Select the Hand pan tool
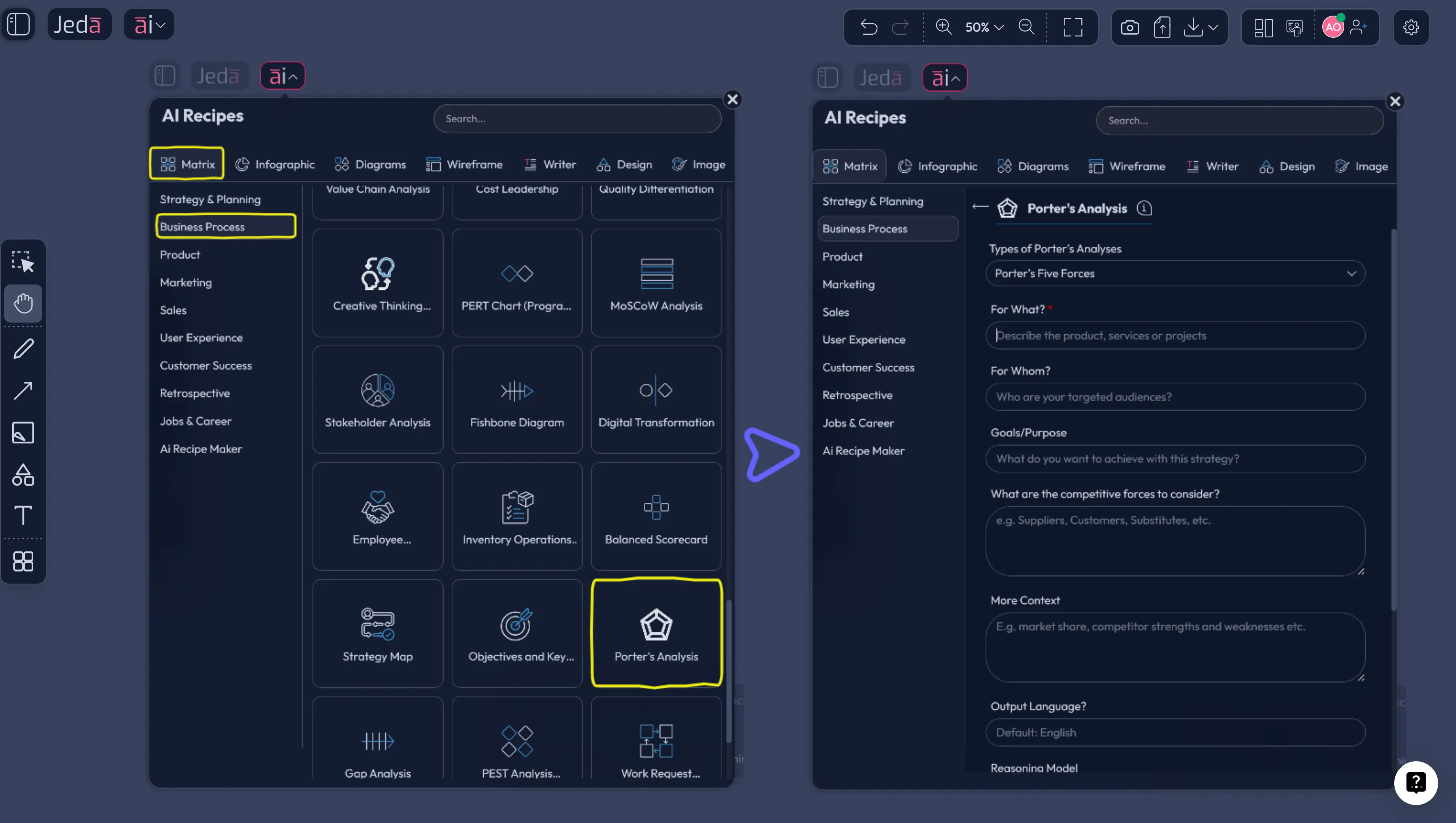1456x823 pixels. tap(22, 303)
